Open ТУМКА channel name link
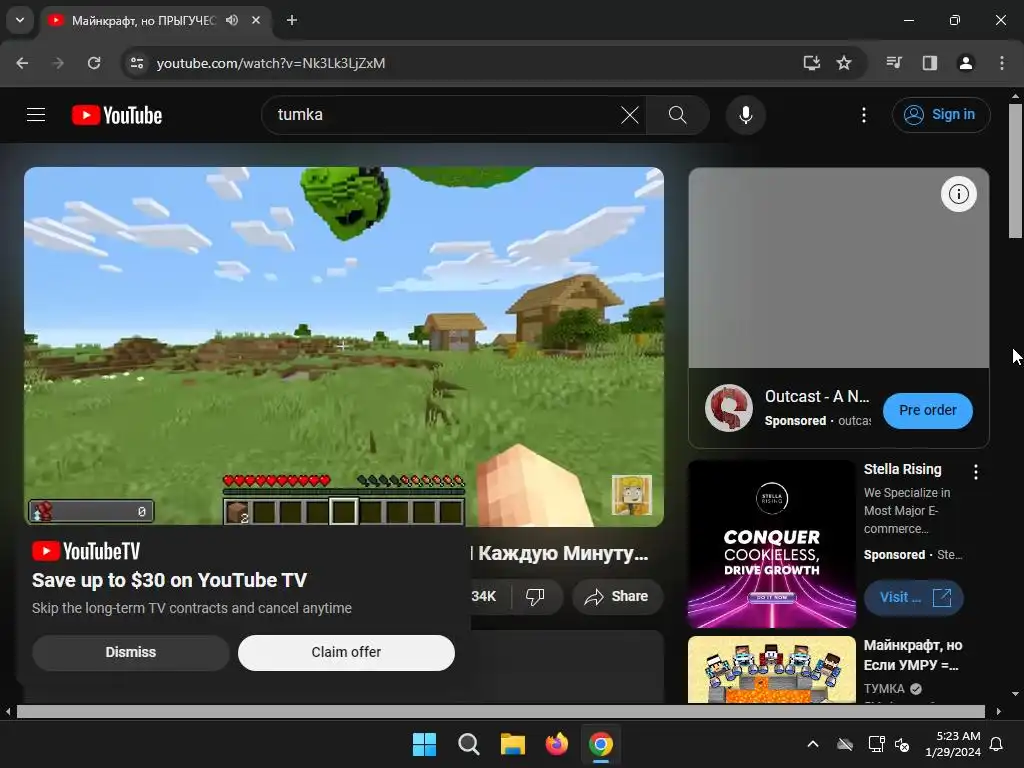The height and width of the screenshot is (768, 1024). [884, 688]
